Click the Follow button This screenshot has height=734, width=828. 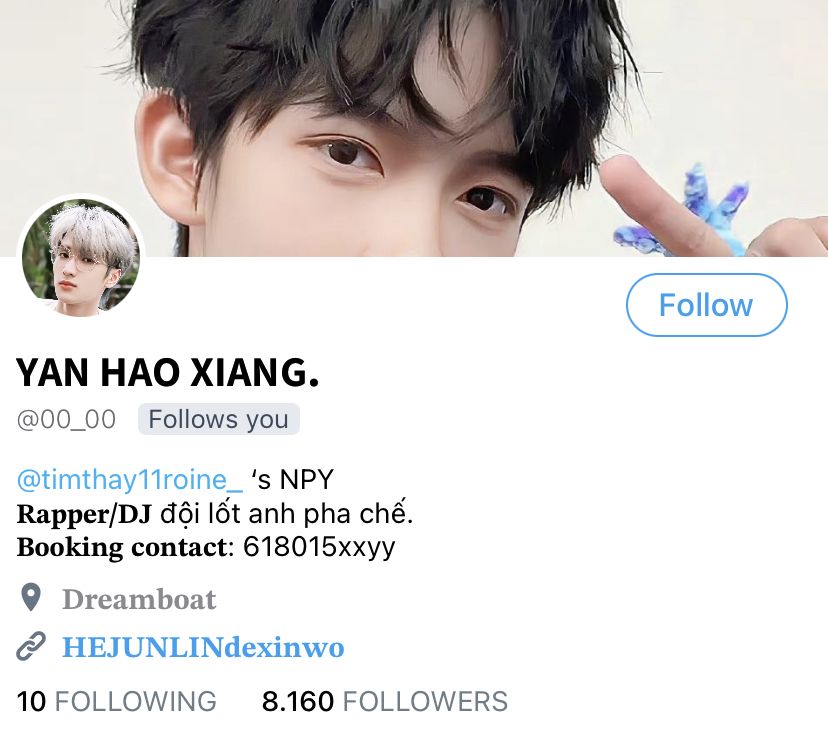pyautogui.click(x=707, y=305)
